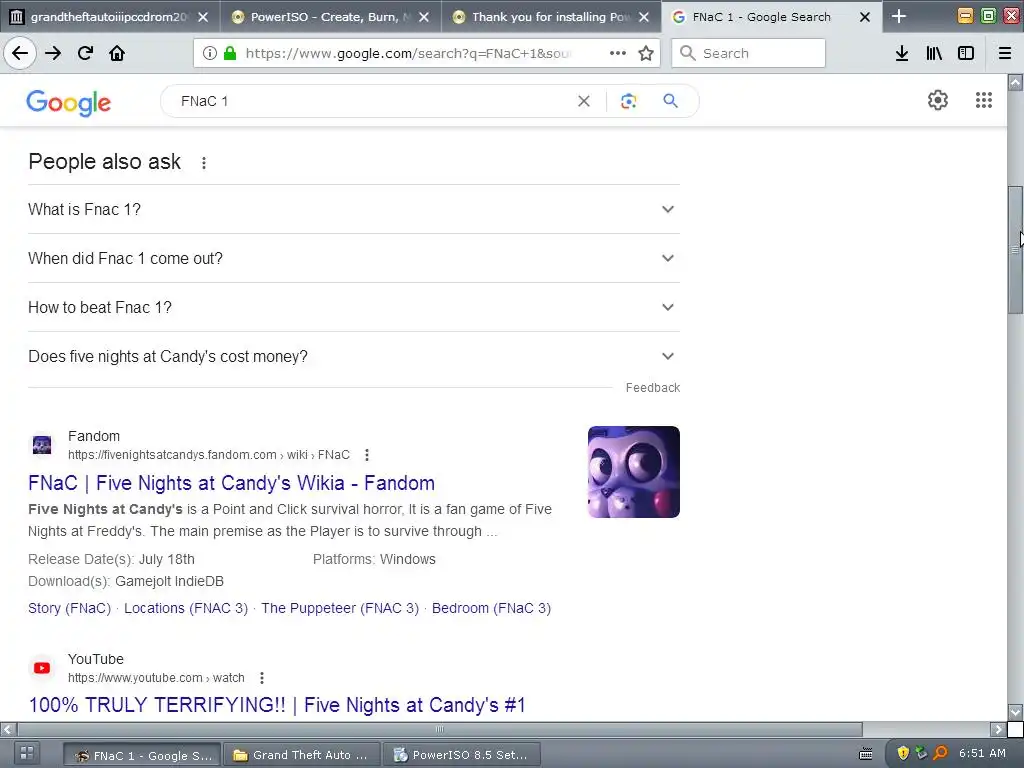Image resolution: width=1024 pixels, height=768 pixels.
Task: Open page actions three-dot menu in address bar
Action: coord(617,53)
